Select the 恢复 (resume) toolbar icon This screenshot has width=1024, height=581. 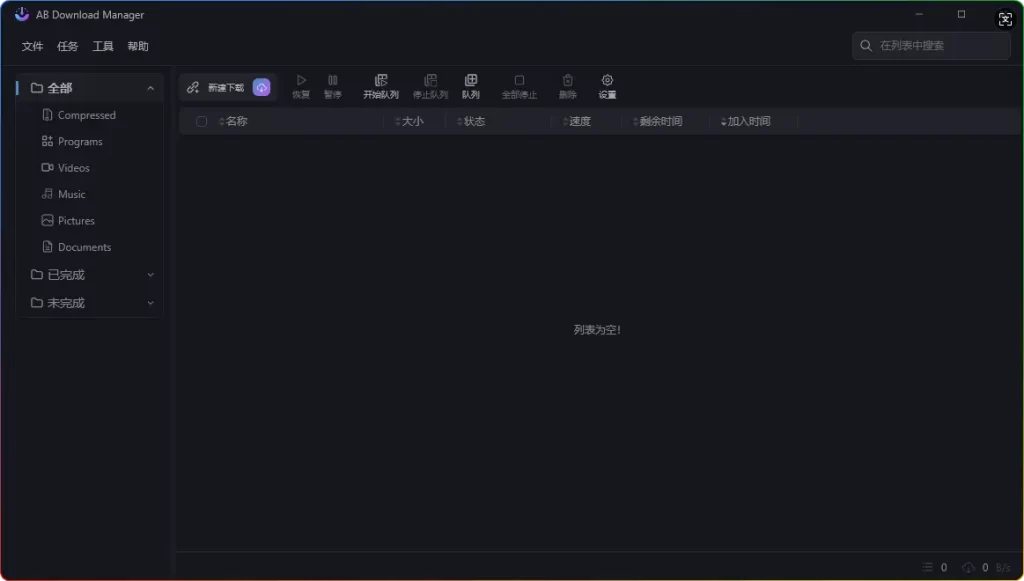(301, 85)
